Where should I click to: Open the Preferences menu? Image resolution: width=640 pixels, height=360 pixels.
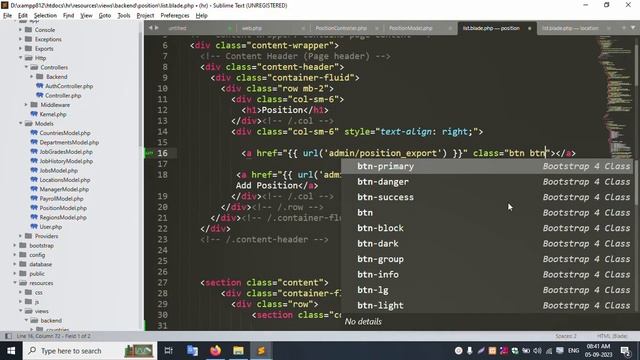pyautogui.click(x=175, y=16)
